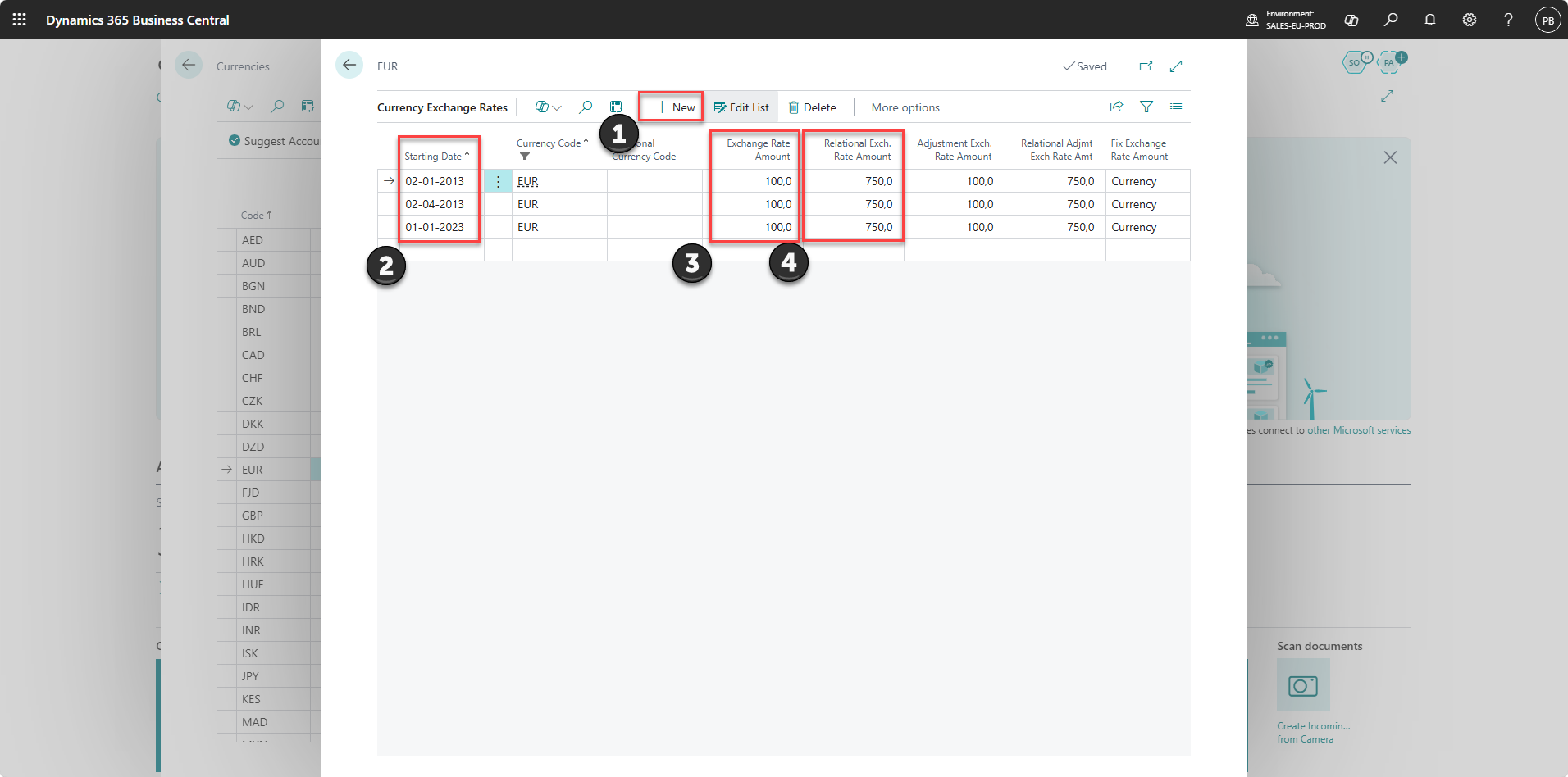Open notifications bell

[1430, 20]
